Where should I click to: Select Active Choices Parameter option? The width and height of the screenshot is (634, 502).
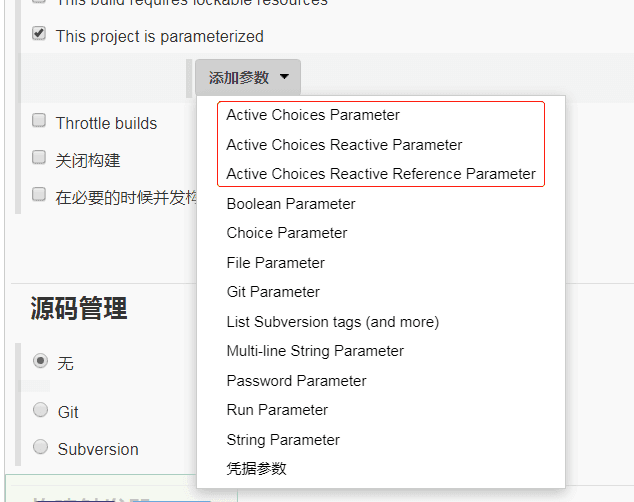click(x=313, y=115)
